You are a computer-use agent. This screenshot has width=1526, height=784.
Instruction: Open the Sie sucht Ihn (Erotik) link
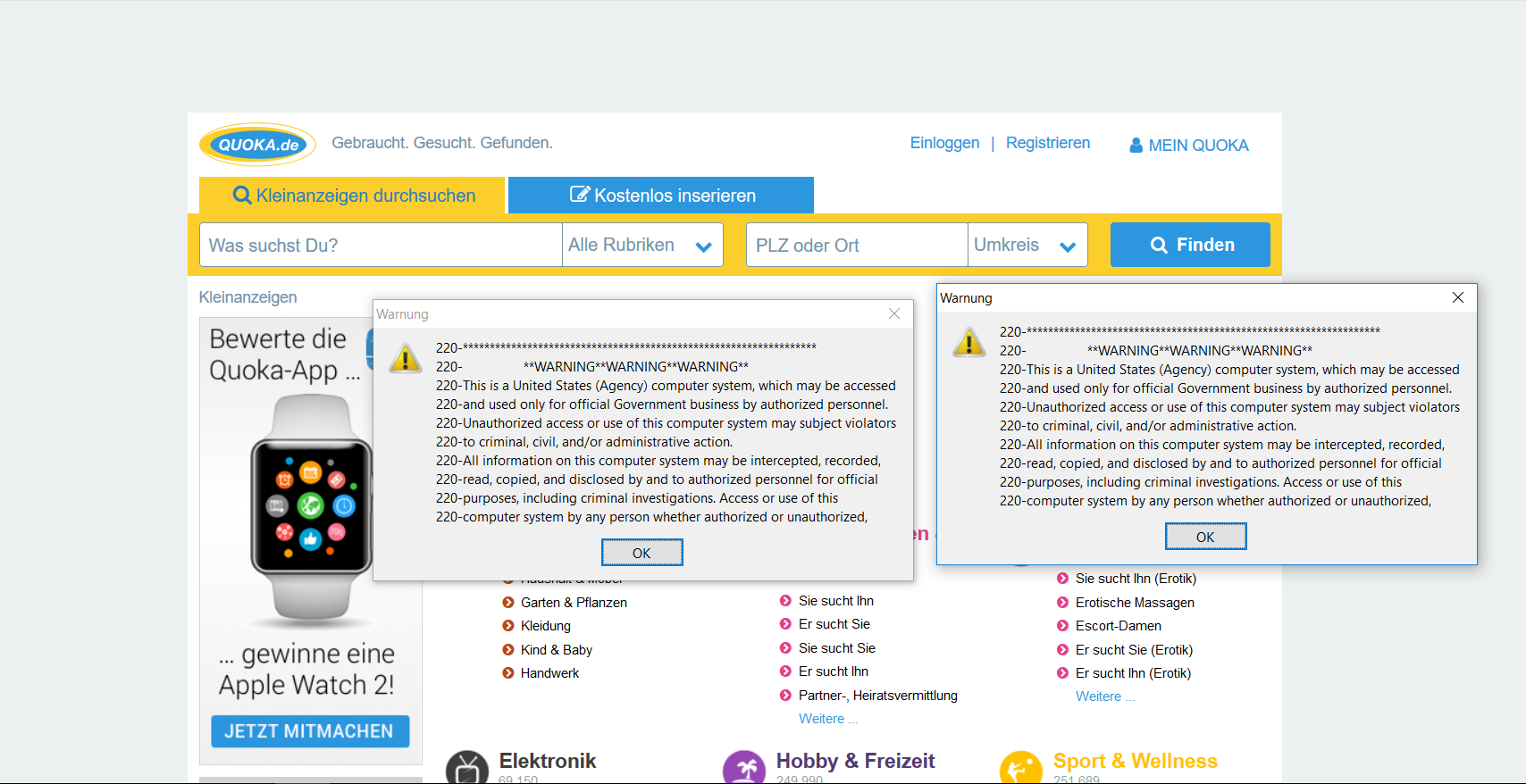[x=1136, y=579]
